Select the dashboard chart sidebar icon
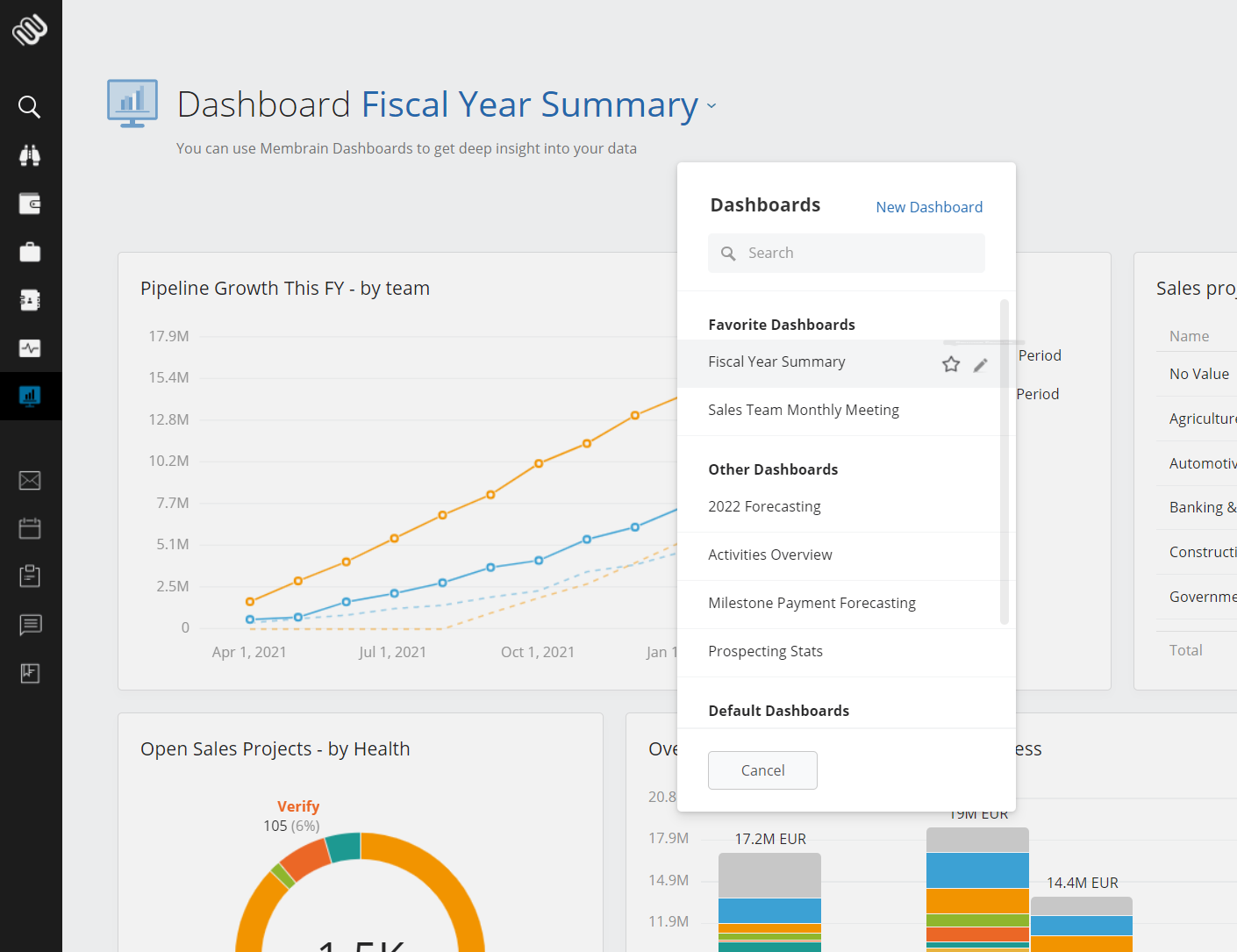This screenshot has height=952, width=1237. click(30, 397)
